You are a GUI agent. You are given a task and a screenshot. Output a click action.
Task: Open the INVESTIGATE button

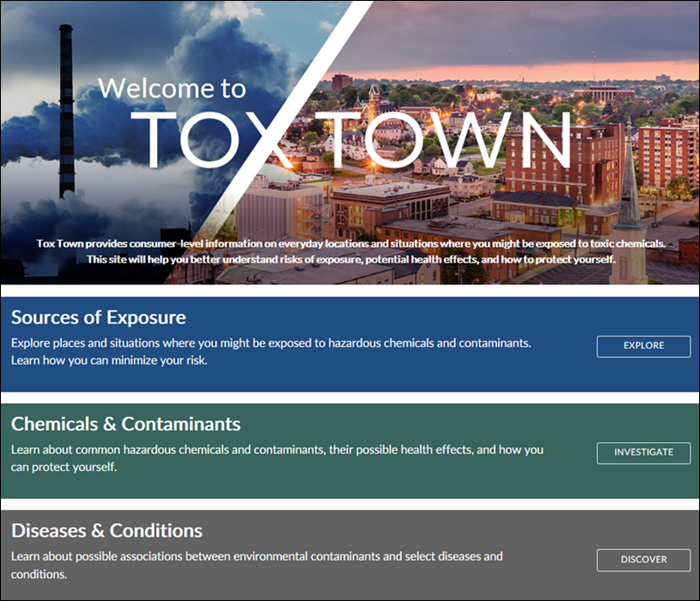(643, 453)
